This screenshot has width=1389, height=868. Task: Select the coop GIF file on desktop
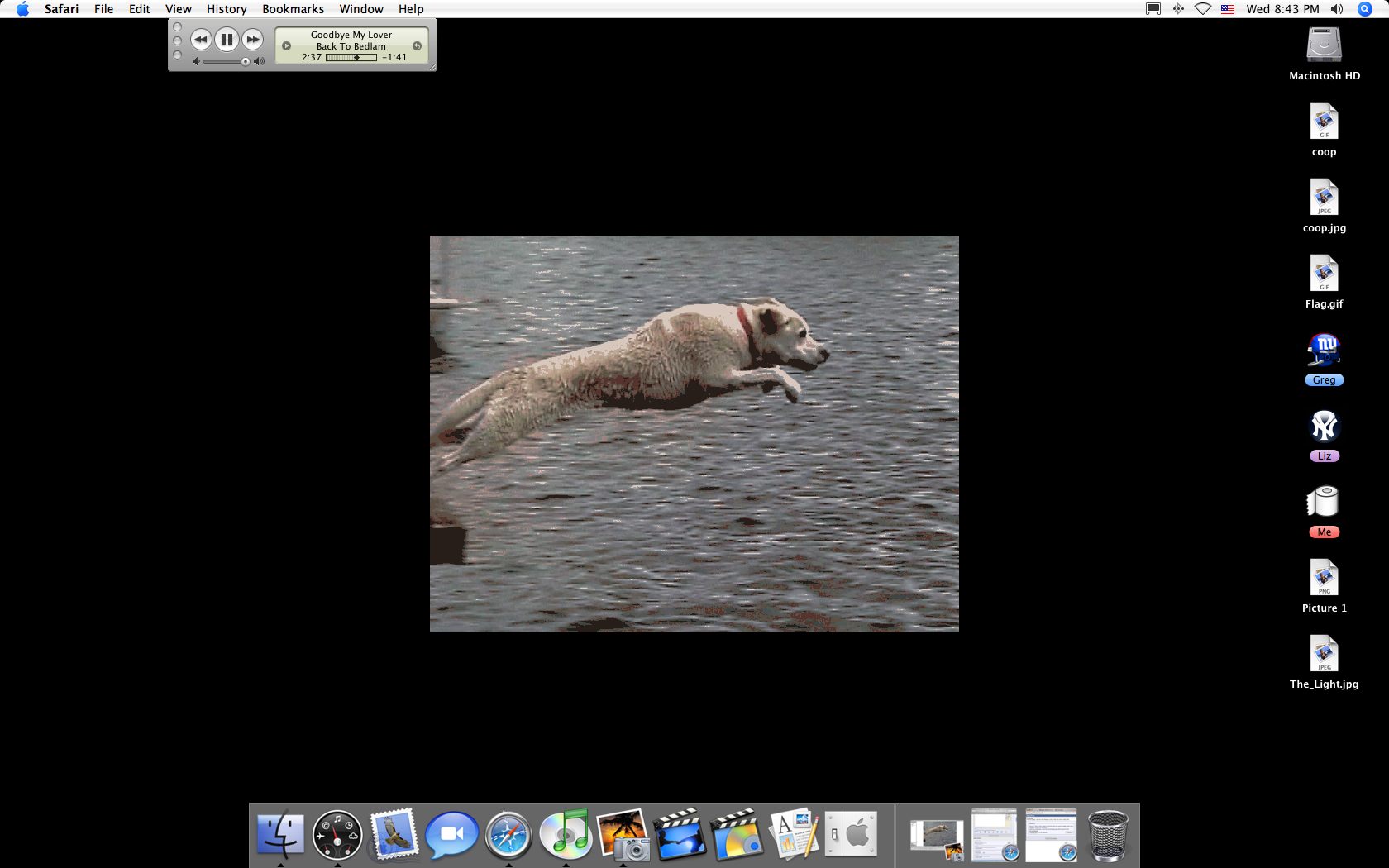pyautogui.click(x=1324, y=122)
